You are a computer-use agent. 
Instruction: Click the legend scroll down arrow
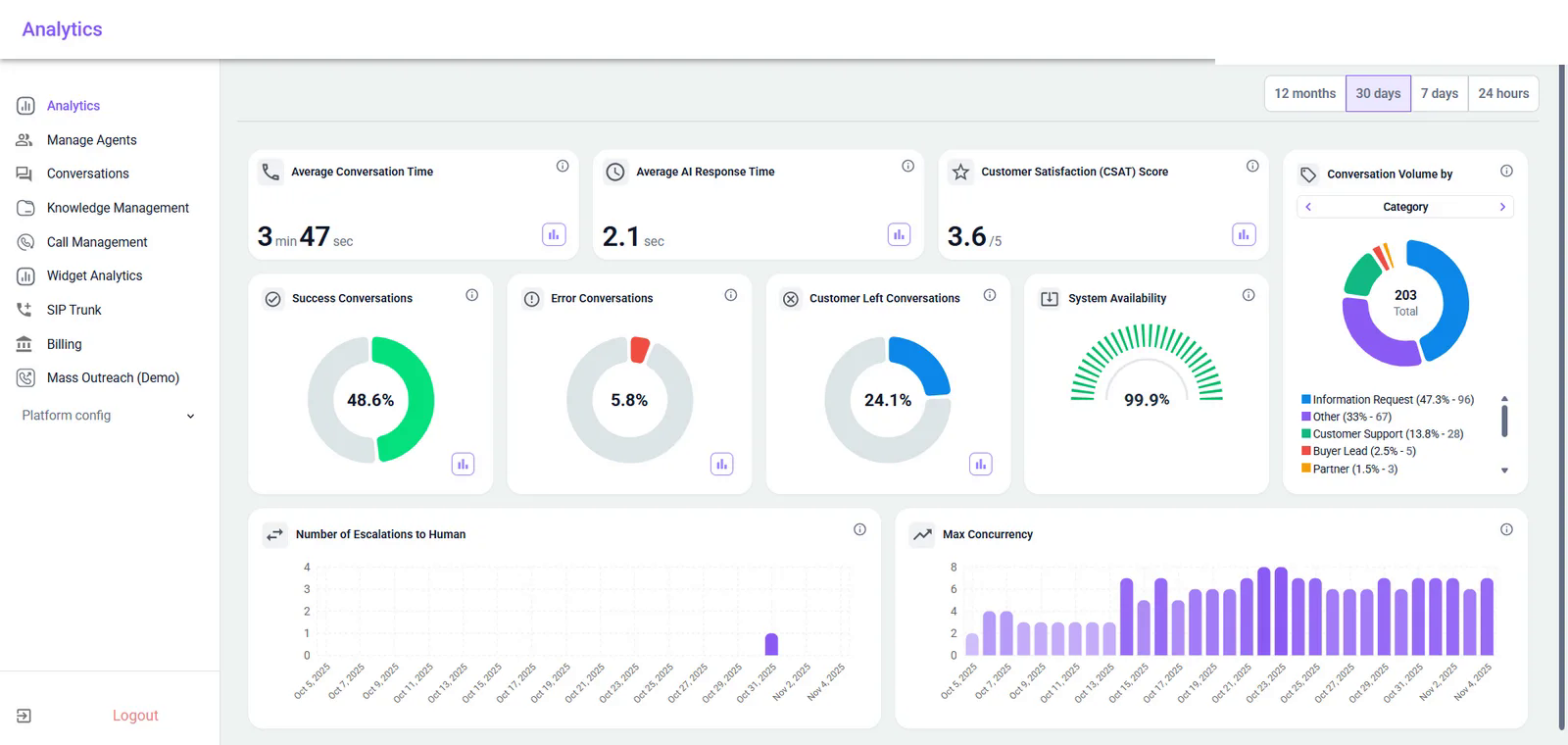pos(1504,471)
